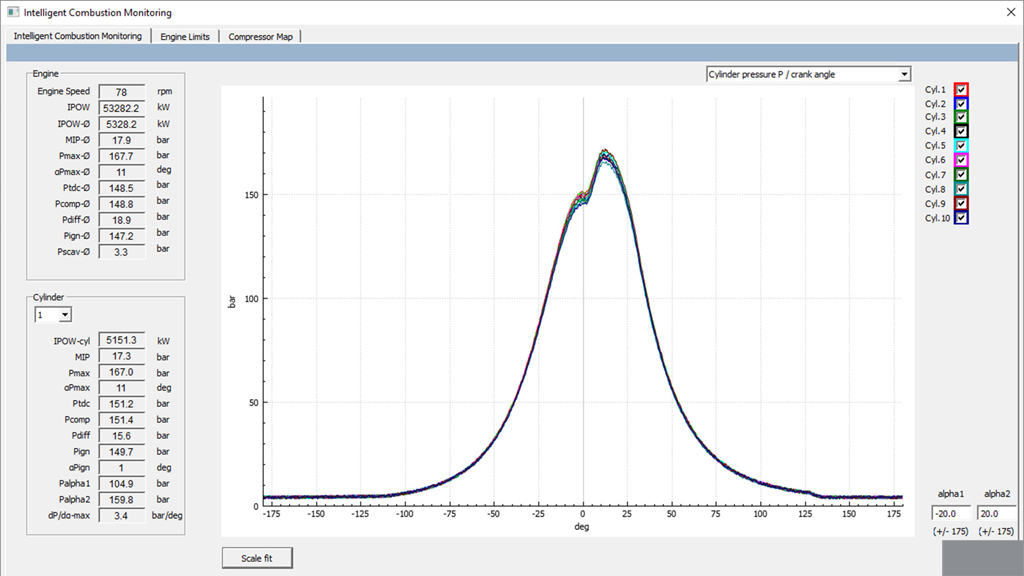The height and width of the screenshot is (576, 1024).
Task: Select the cylinder MIP value 17.3
Action: tap(121, 357)
